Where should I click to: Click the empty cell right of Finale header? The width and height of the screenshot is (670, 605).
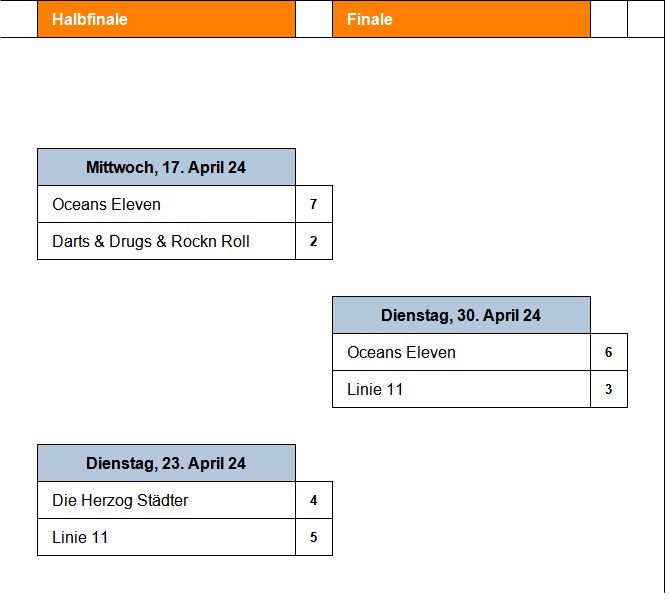609,19
